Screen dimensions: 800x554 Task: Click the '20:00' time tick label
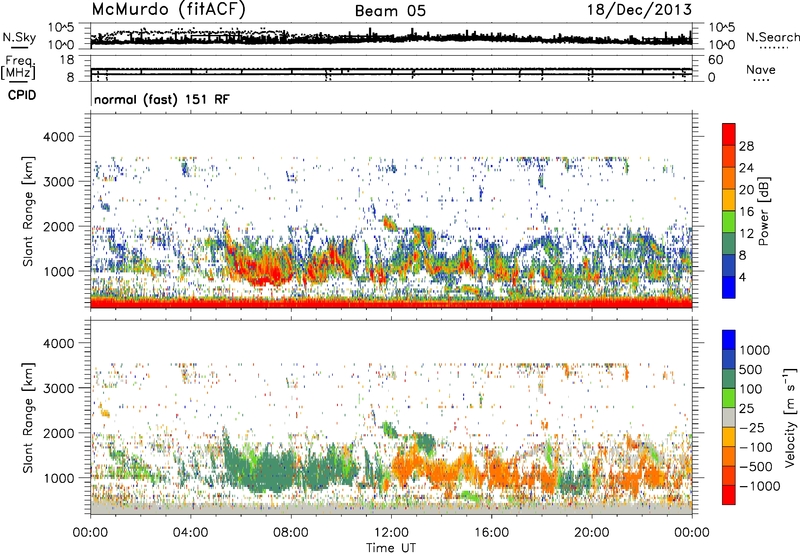pyautogui.click(x=591, y=533)
